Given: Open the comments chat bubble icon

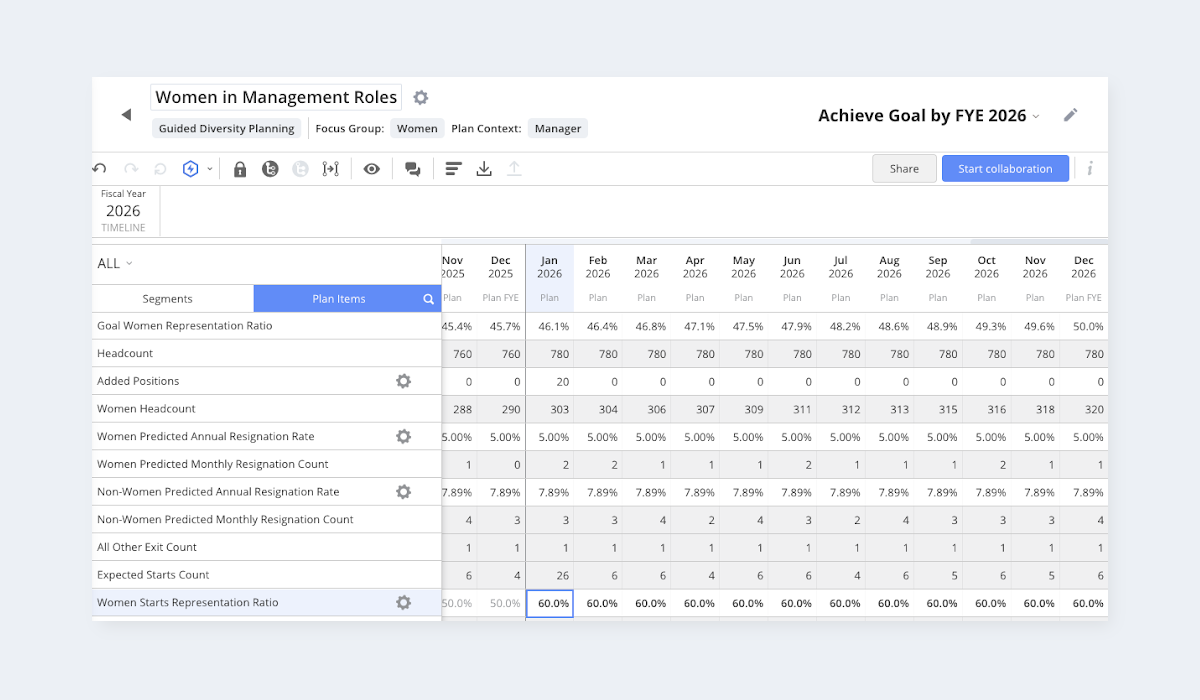Looking at the screenshot, I should point(412,169).
